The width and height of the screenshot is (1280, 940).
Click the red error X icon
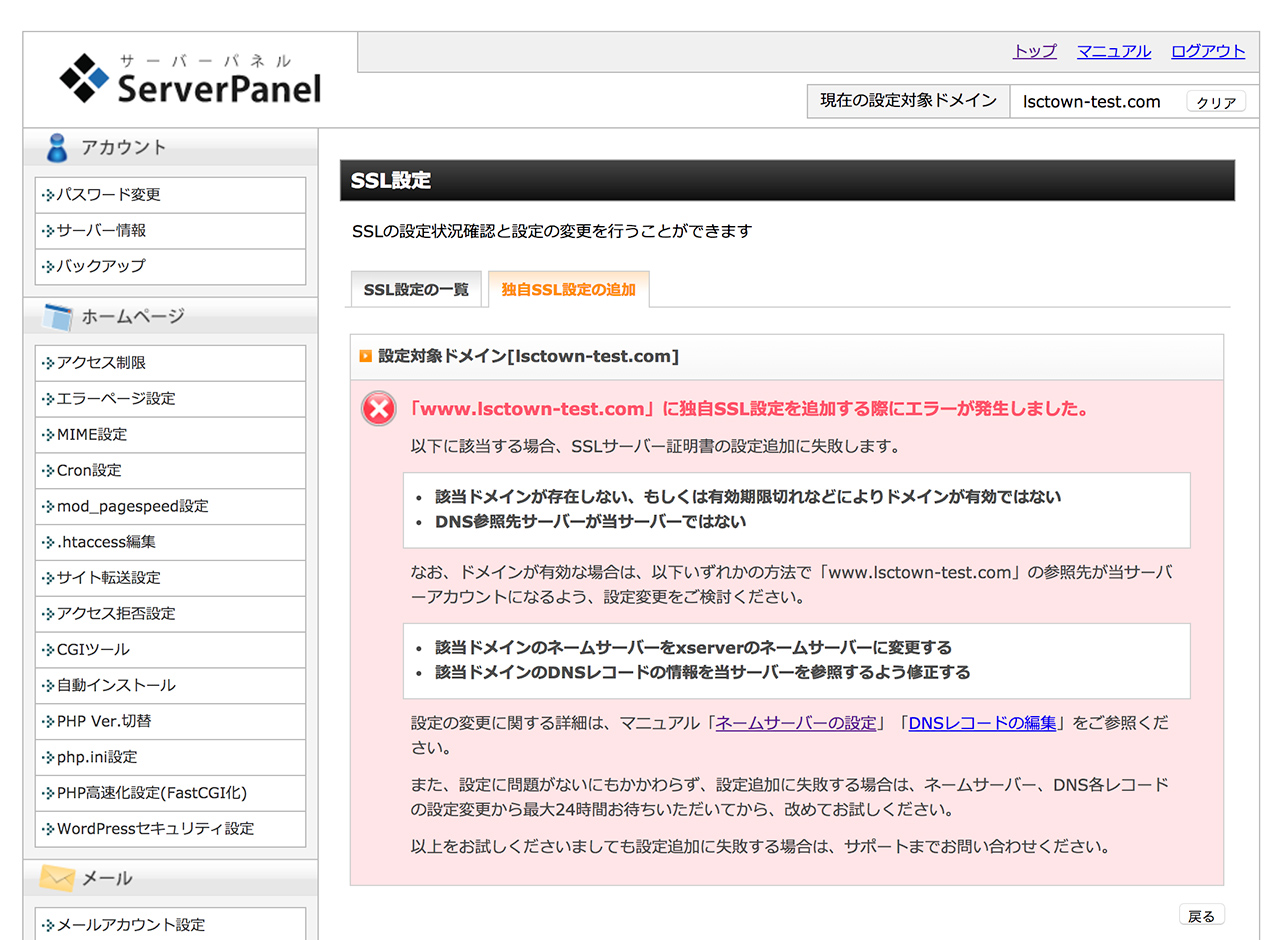click(x=379, y=408)
